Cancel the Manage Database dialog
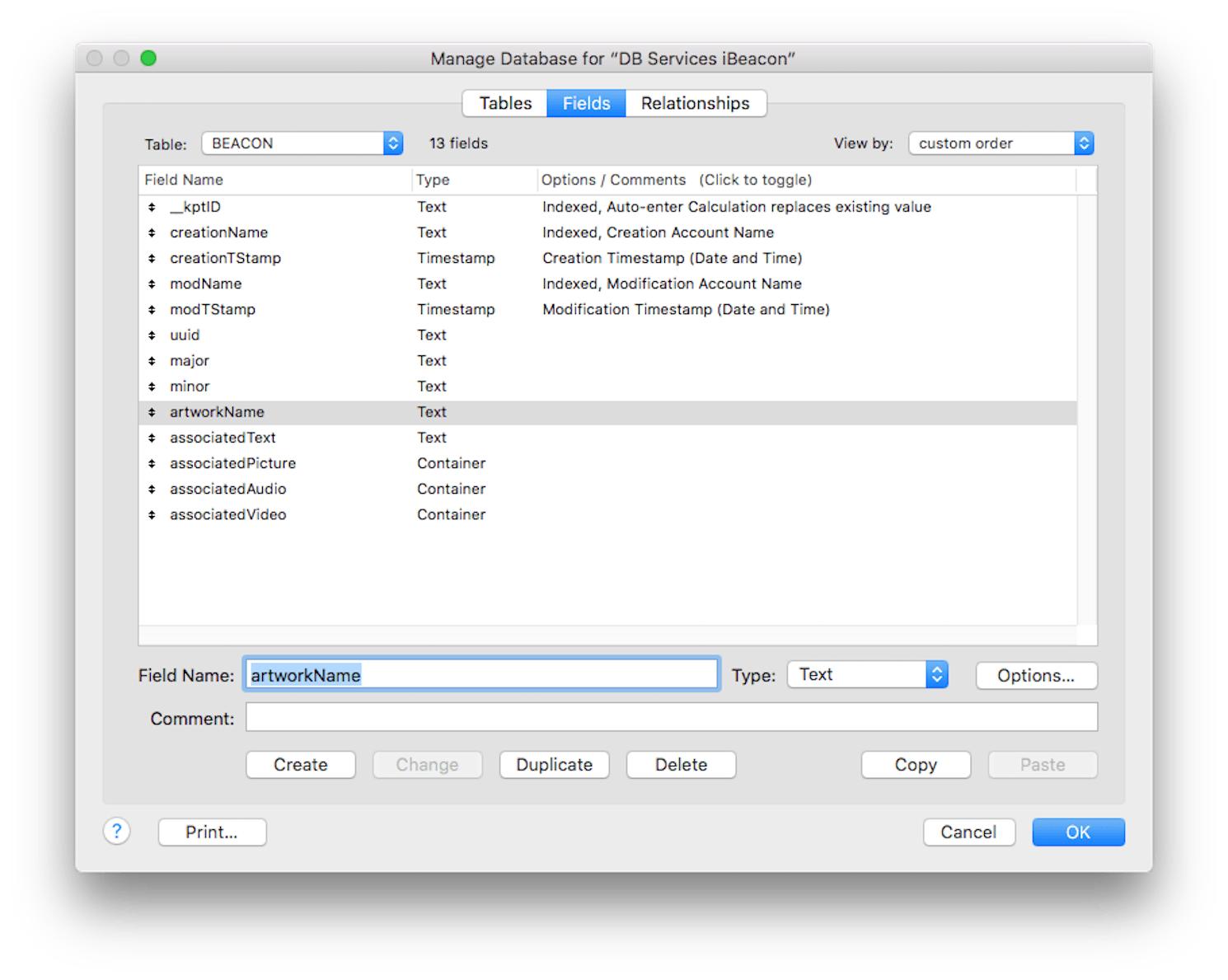 [x=969, y=832]
